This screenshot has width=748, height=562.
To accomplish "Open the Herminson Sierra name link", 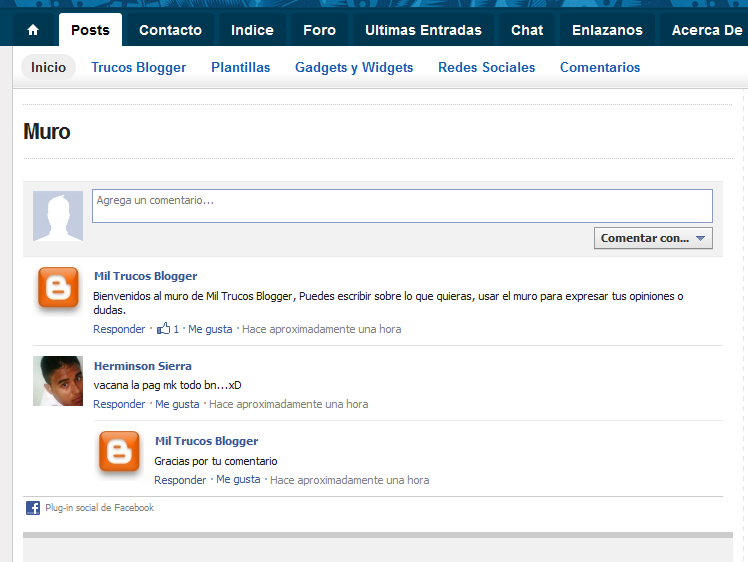I will point(143,366).
